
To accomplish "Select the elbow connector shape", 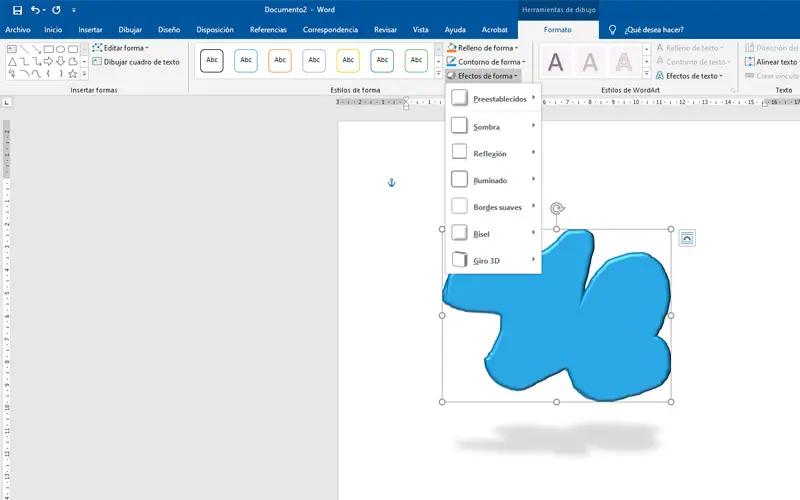I will pyautogui.click(x=24, y=61).
